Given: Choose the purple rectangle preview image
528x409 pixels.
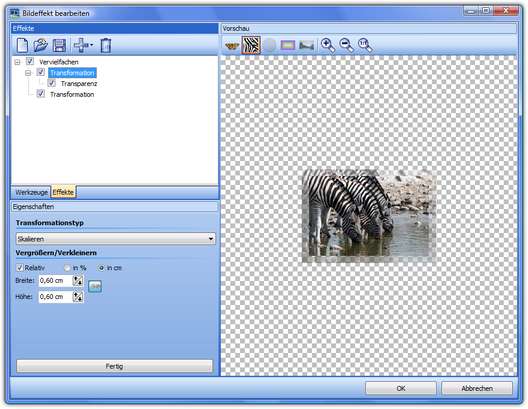Looking at the screenshot, I should [x=288, y=45].
